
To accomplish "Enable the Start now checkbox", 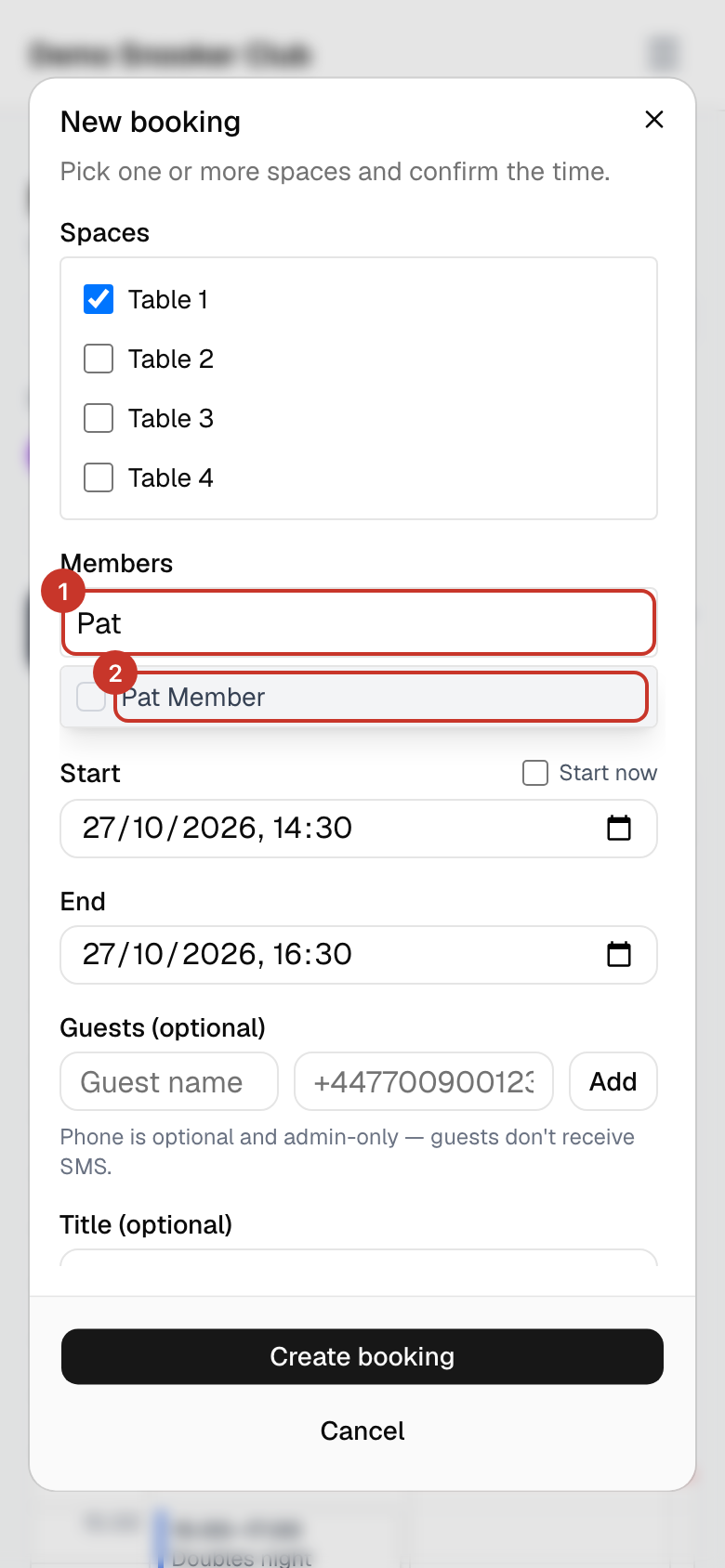I will click(535, 773).
